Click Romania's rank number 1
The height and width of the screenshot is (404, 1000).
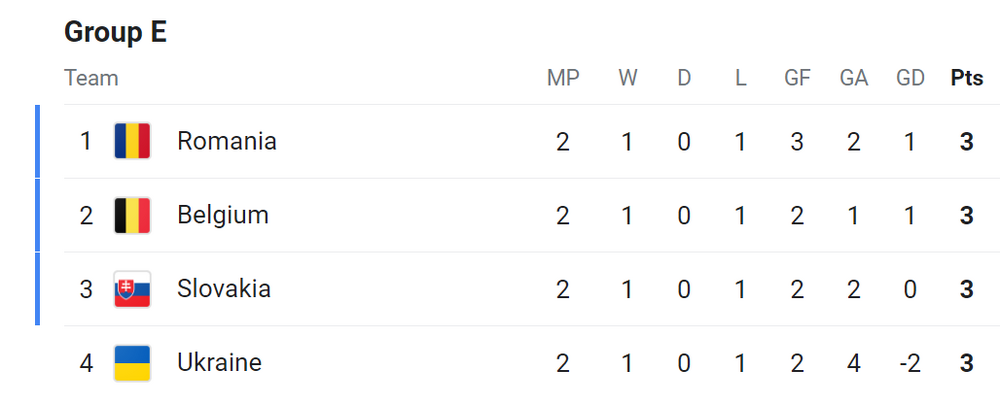point(86,141)
